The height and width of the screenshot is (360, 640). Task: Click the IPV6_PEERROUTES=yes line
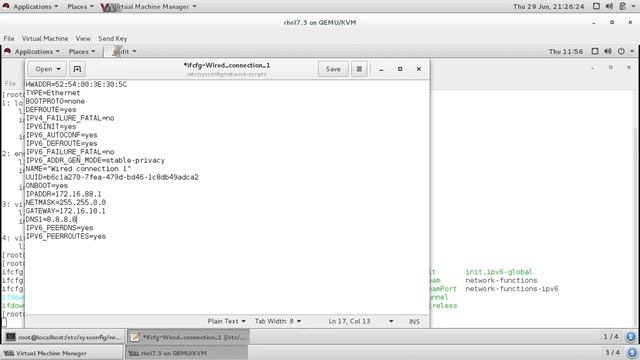point(66,236)
